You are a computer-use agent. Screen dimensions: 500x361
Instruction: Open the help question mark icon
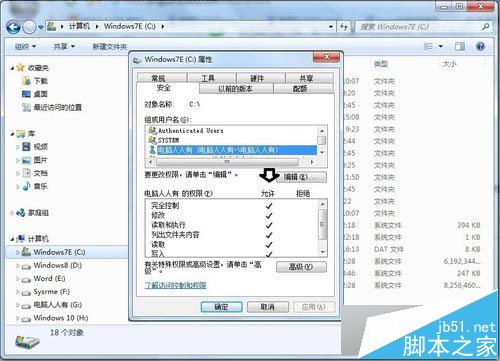click(x=480, y=46)
